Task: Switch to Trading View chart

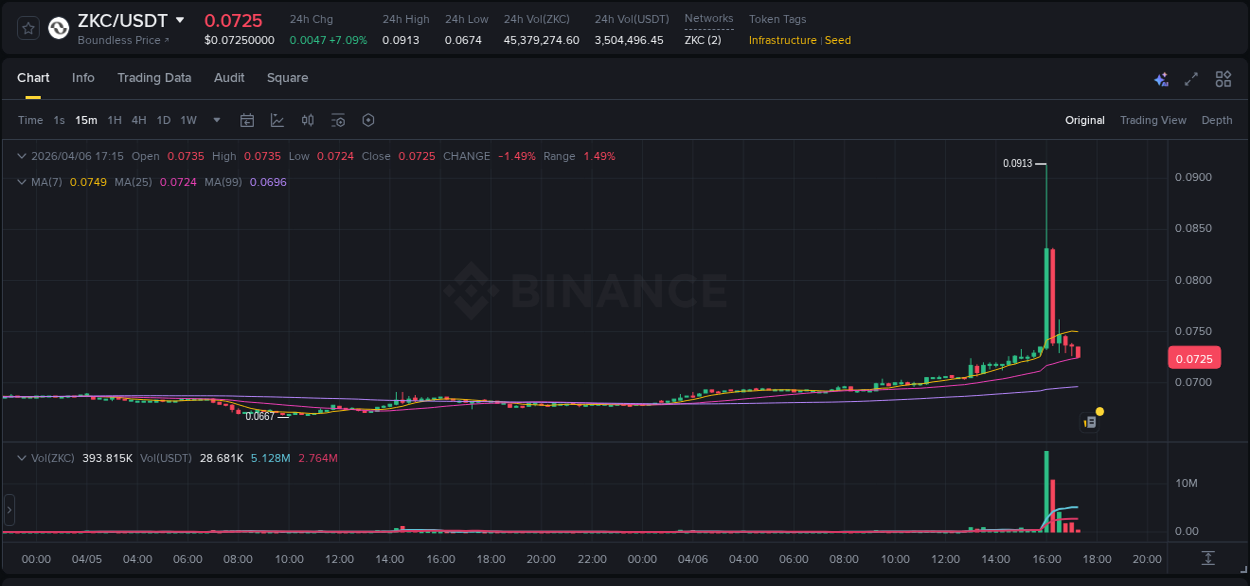Action: tap(1153, 120)
